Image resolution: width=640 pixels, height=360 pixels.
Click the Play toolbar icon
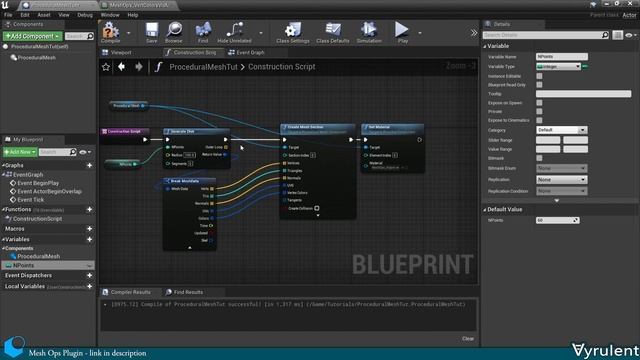tap(402, 32)
